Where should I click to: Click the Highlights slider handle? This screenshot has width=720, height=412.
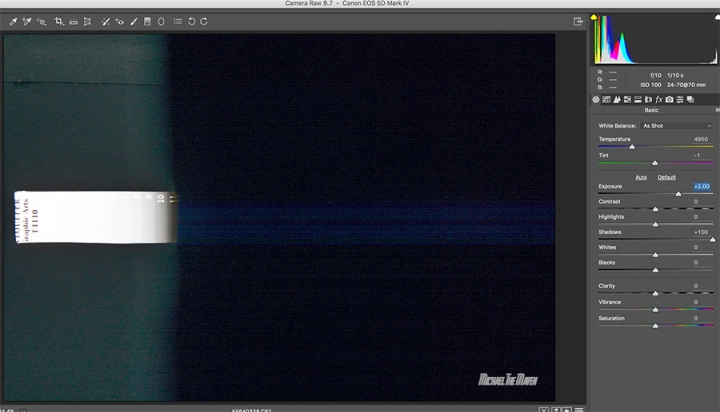656,225
